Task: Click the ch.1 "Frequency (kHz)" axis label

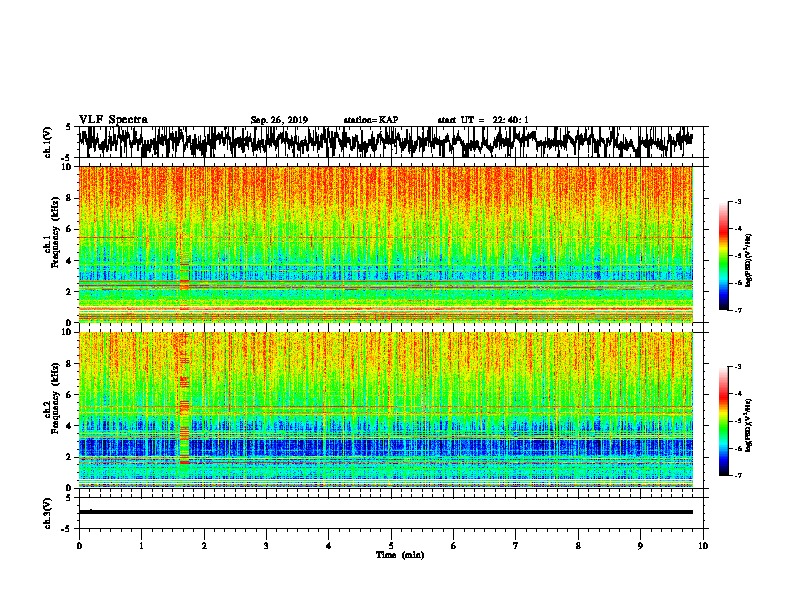Action: (55, 233)
